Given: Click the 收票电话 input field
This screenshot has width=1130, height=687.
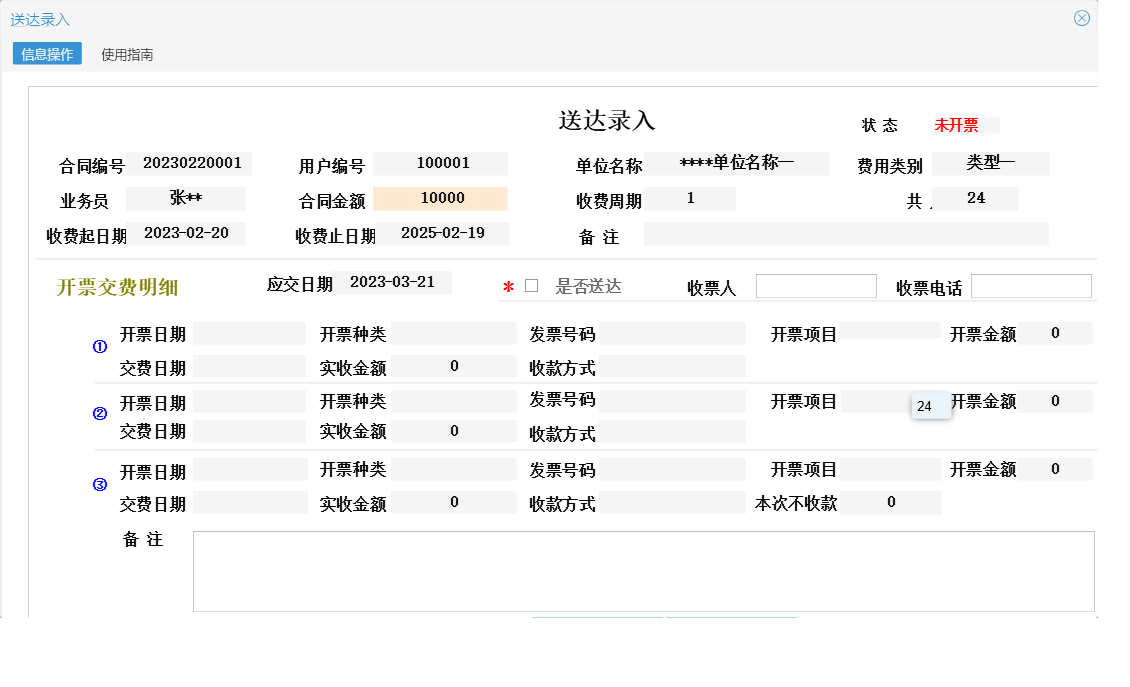Looking at the screenshot, I should tap(1031, 285).
